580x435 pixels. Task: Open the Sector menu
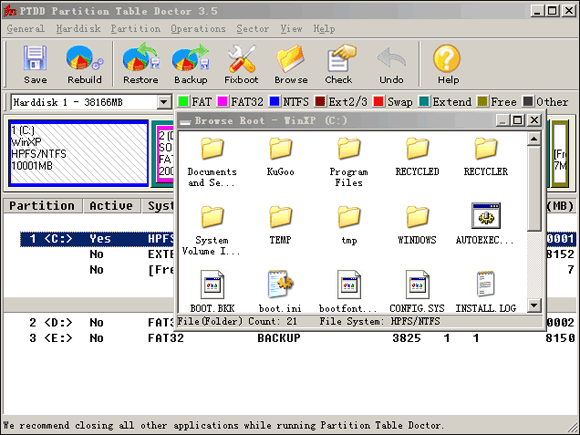pyautogui.click(x=253, y=28)
